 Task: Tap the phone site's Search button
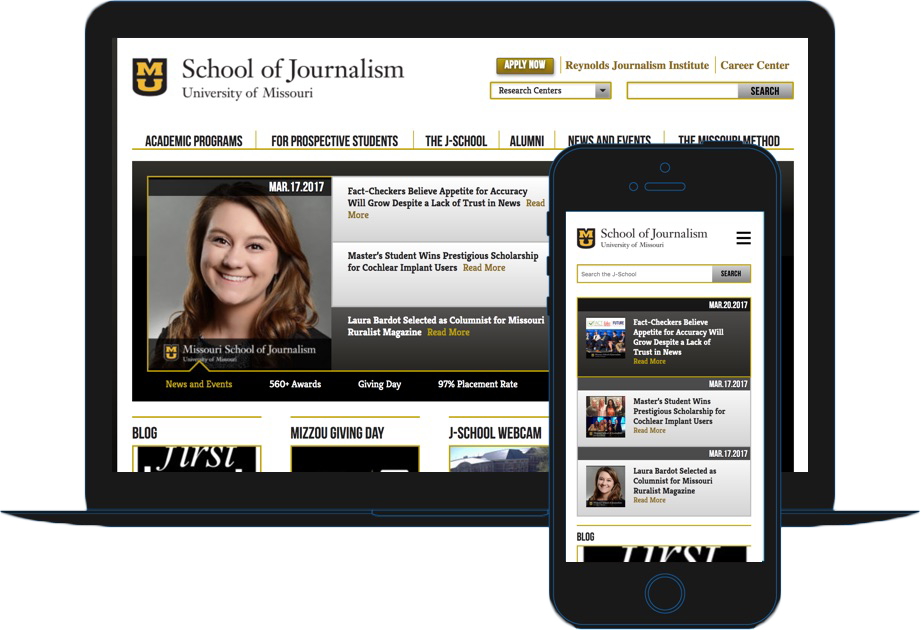pyautogui.click(x=731, y=274)
